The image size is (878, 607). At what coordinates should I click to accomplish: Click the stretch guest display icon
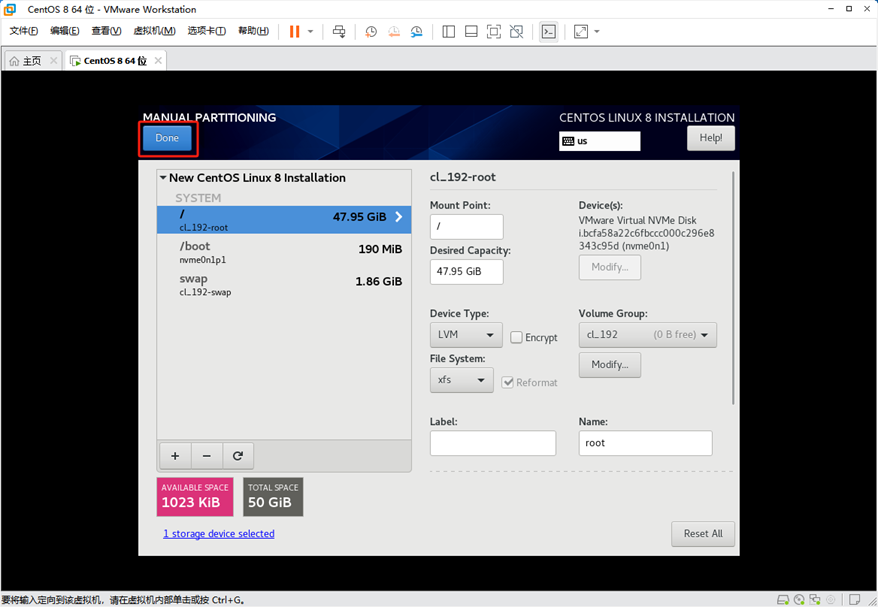(581, 31)
